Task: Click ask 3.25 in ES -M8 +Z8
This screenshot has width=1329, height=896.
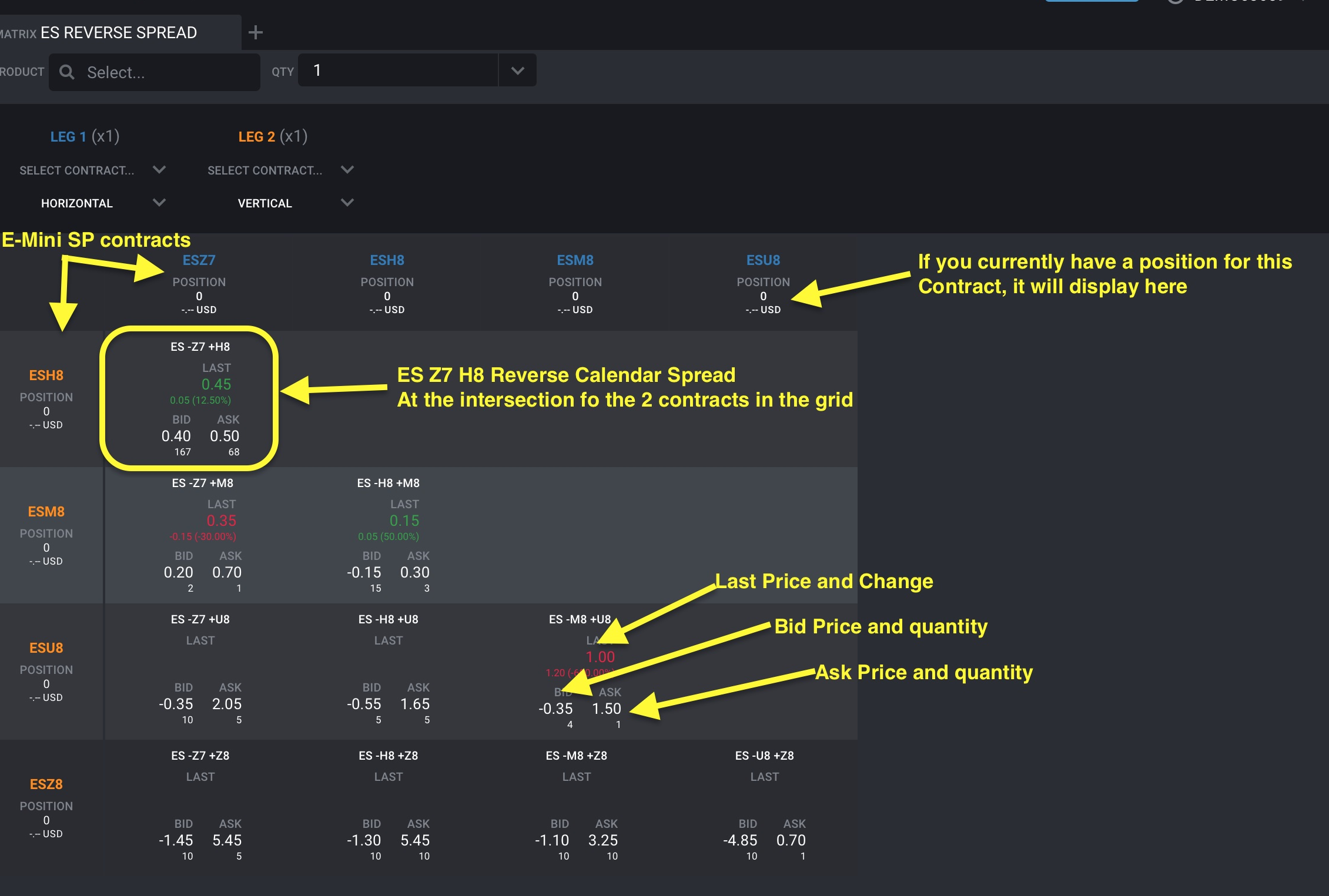Action: click(x=603, y=840)
